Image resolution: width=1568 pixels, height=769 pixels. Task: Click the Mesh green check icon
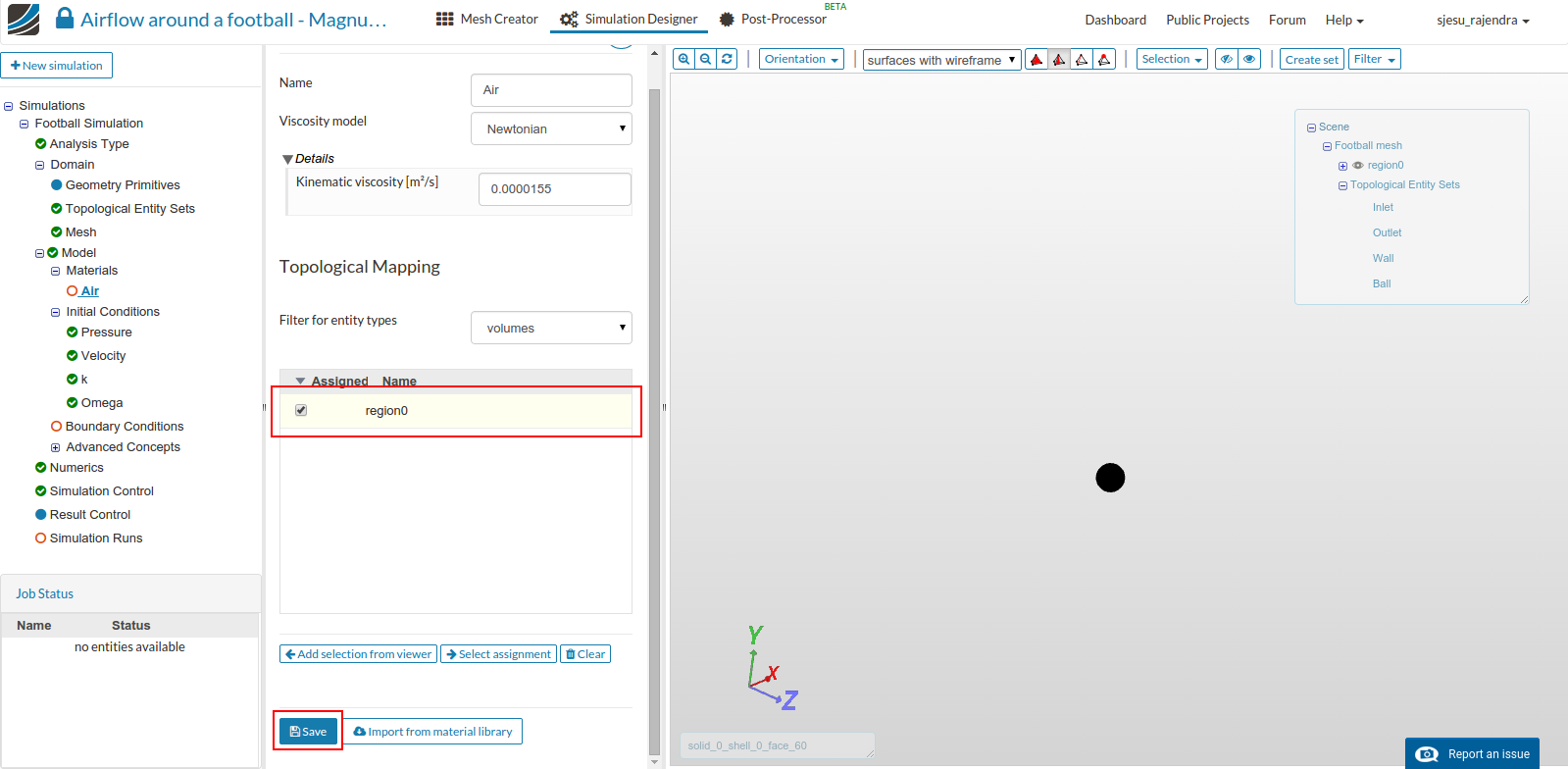point(56,232)
